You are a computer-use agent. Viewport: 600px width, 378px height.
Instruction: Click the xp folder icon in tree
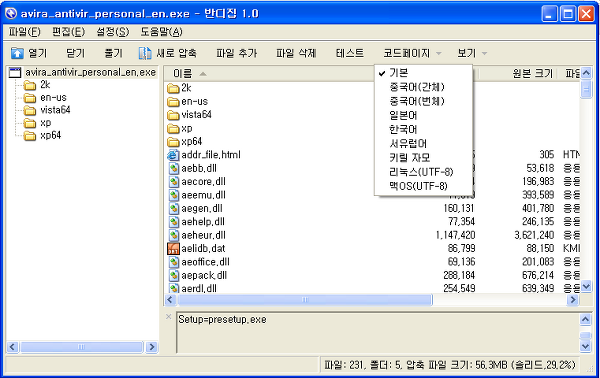(x=30, y=123)
